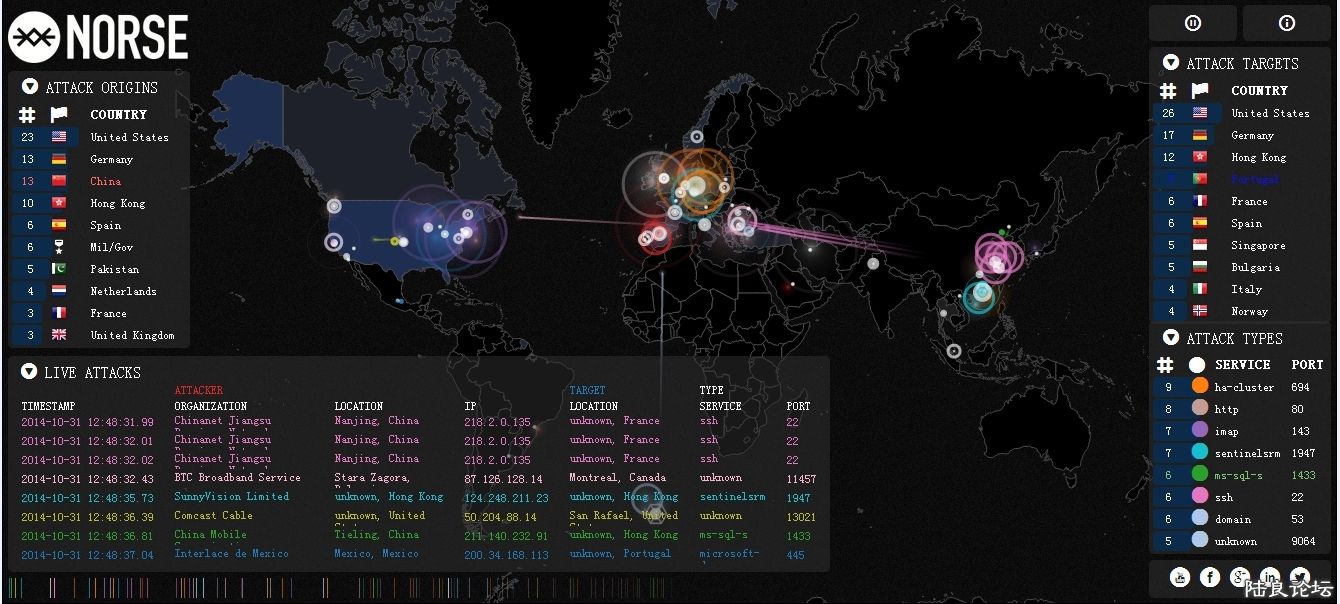Open the Facebook share icon

tap(1209, 577)
